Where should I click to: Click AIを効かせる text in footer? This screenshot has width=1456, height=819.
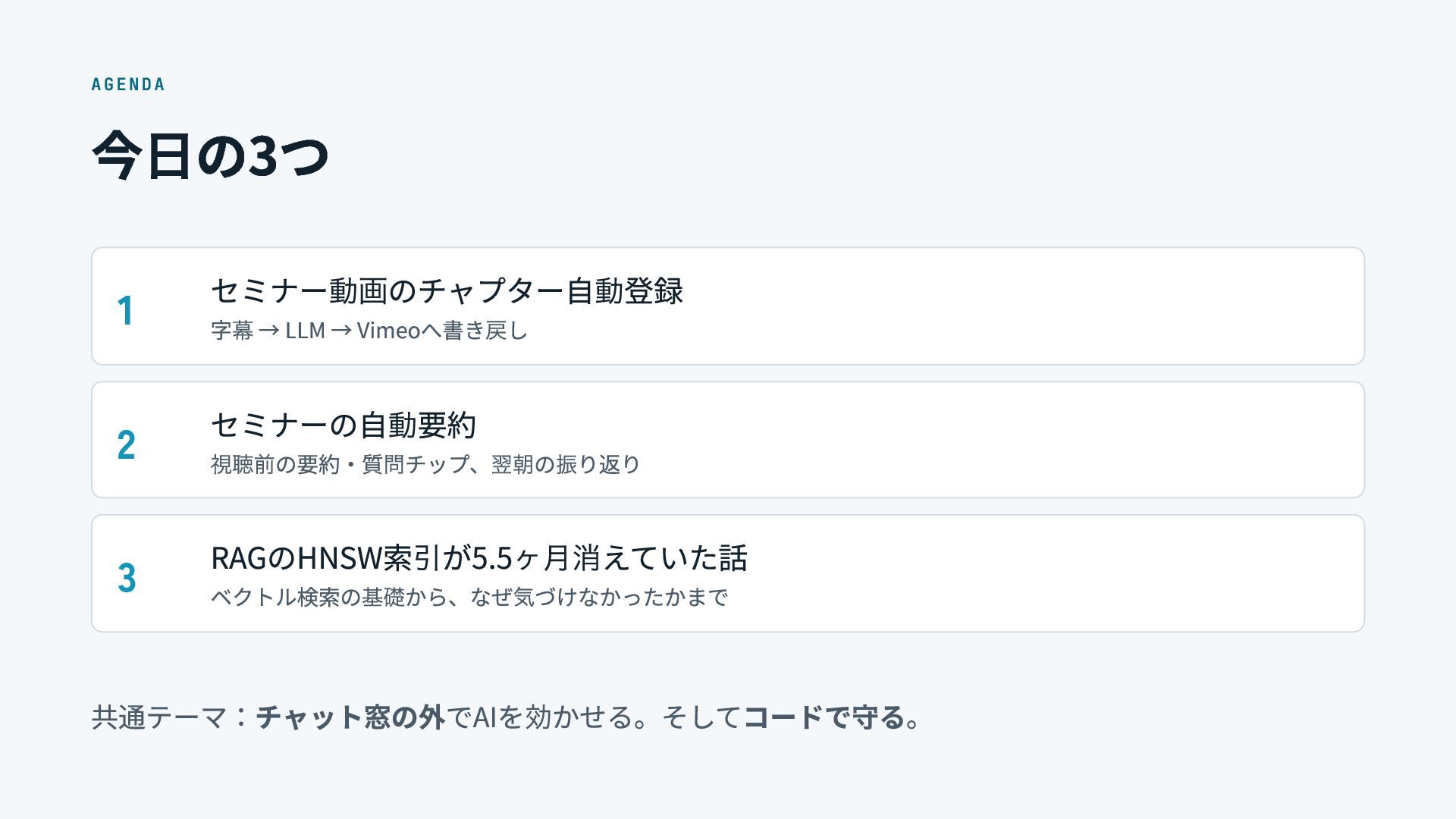[x=554, y=717]
